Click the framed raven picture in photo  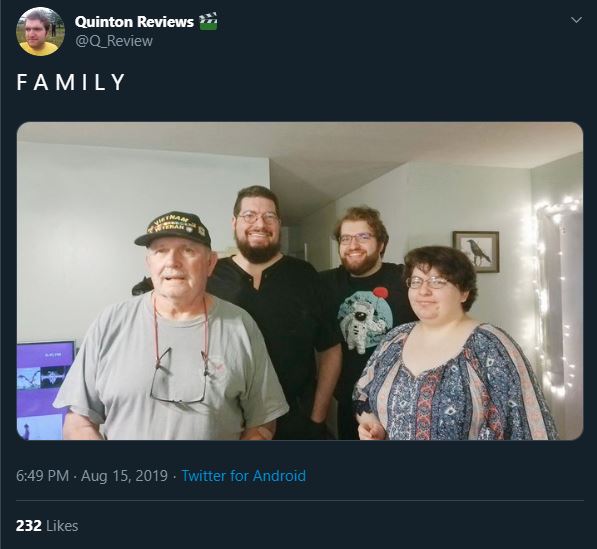(x=476, y=252)
